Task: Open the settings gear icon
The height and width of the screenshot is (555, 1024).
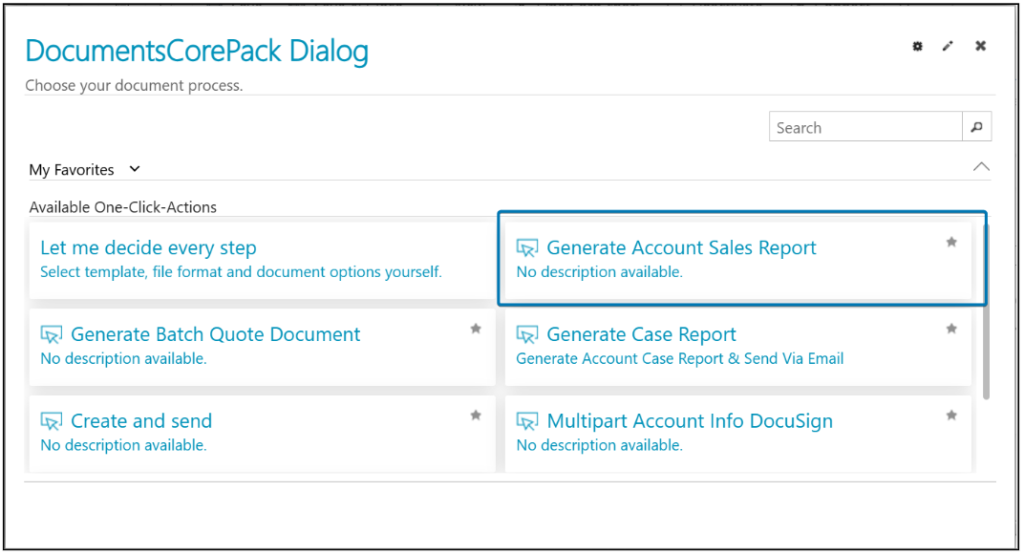Action: tap(918, 46)
